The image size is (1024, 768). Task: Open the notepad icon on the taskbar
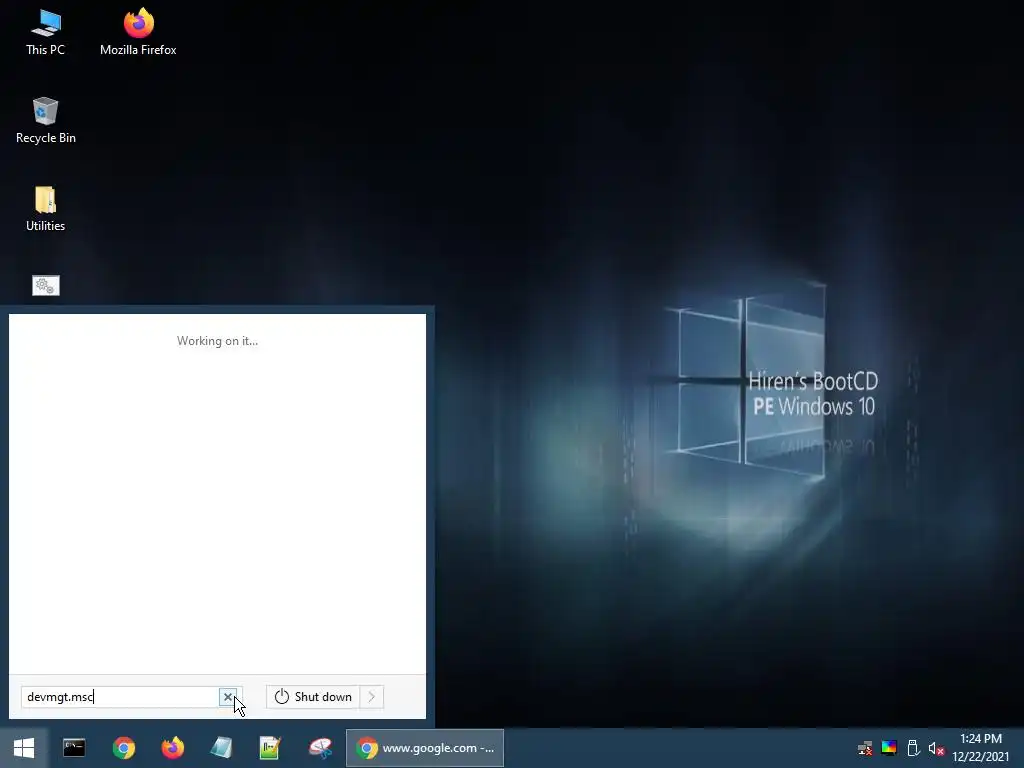click(221, 748)
